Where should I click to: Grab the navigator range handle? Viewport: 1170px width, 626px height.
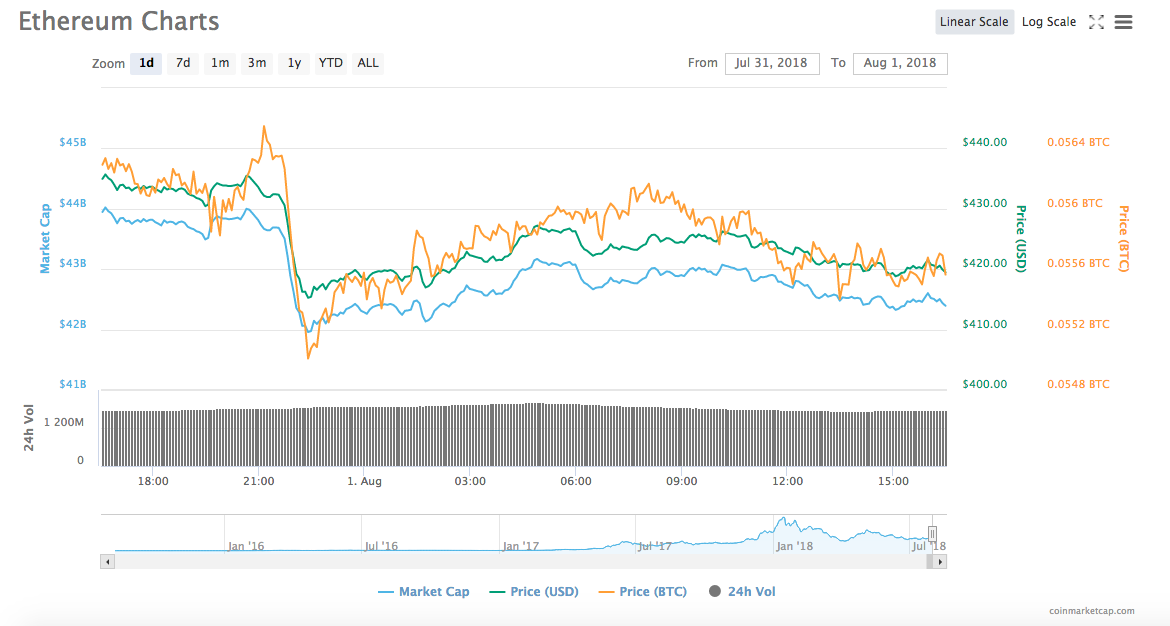point(932,533)
